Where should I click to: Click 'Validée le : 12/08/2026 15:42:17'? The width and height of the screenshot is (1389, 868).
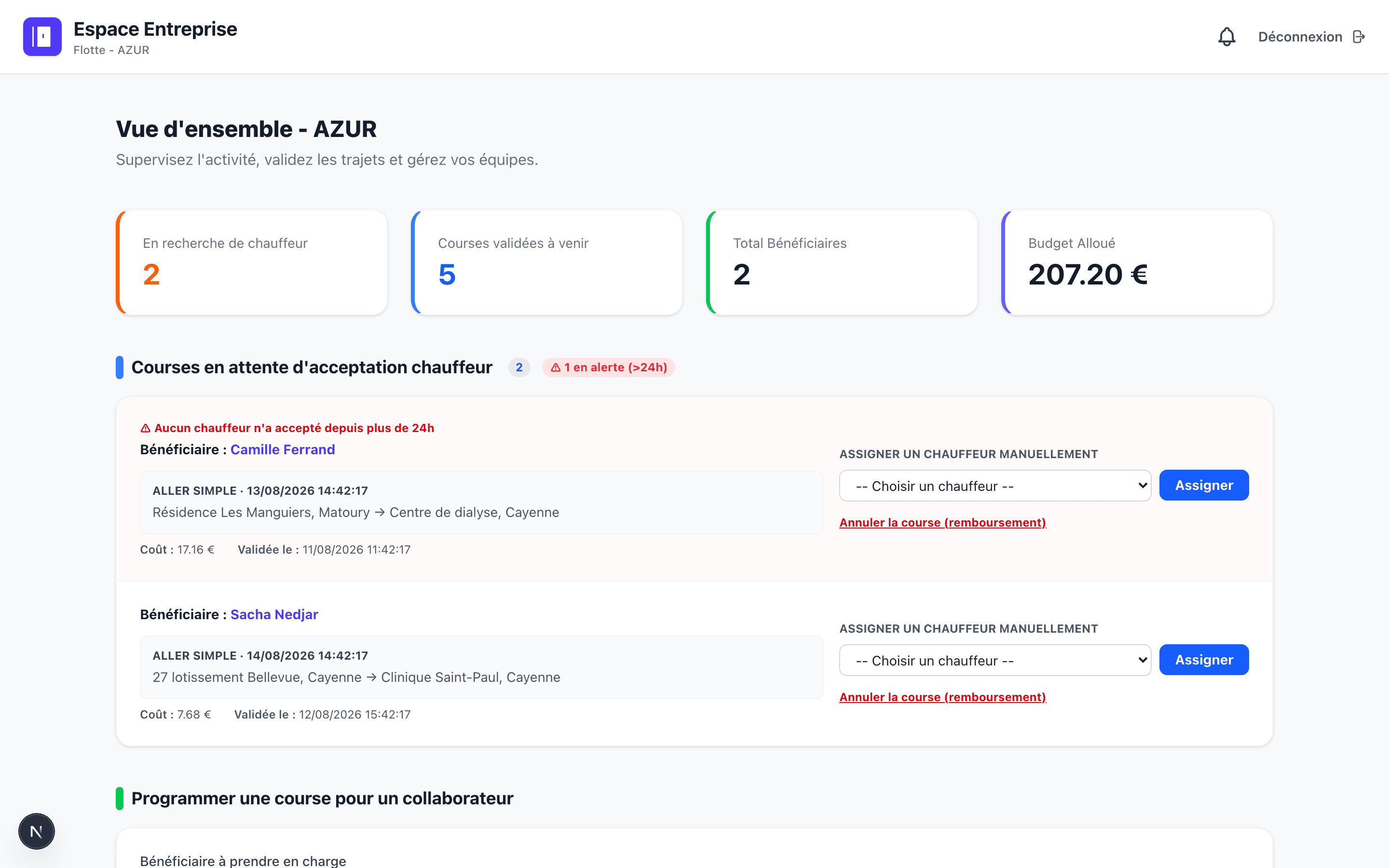click(323, 714)
